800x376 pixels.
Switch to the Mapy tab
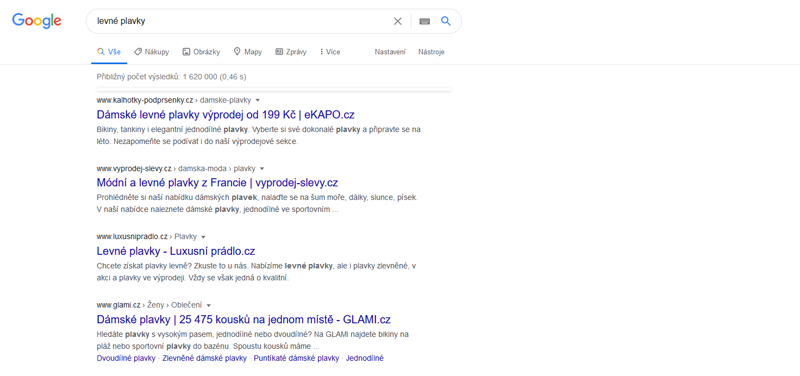[248, 52]
